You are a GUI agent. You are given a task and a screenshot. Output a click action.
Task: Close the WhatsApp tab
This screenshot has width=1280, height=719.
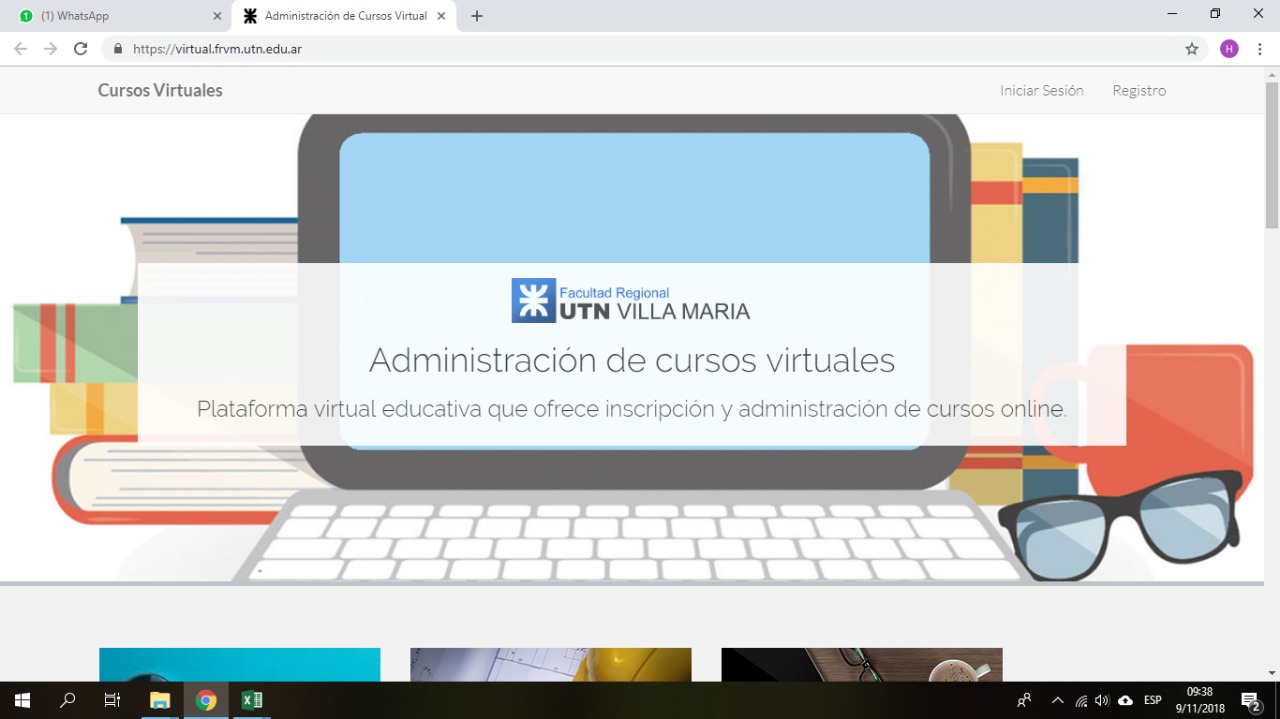[x=217, y=16]
